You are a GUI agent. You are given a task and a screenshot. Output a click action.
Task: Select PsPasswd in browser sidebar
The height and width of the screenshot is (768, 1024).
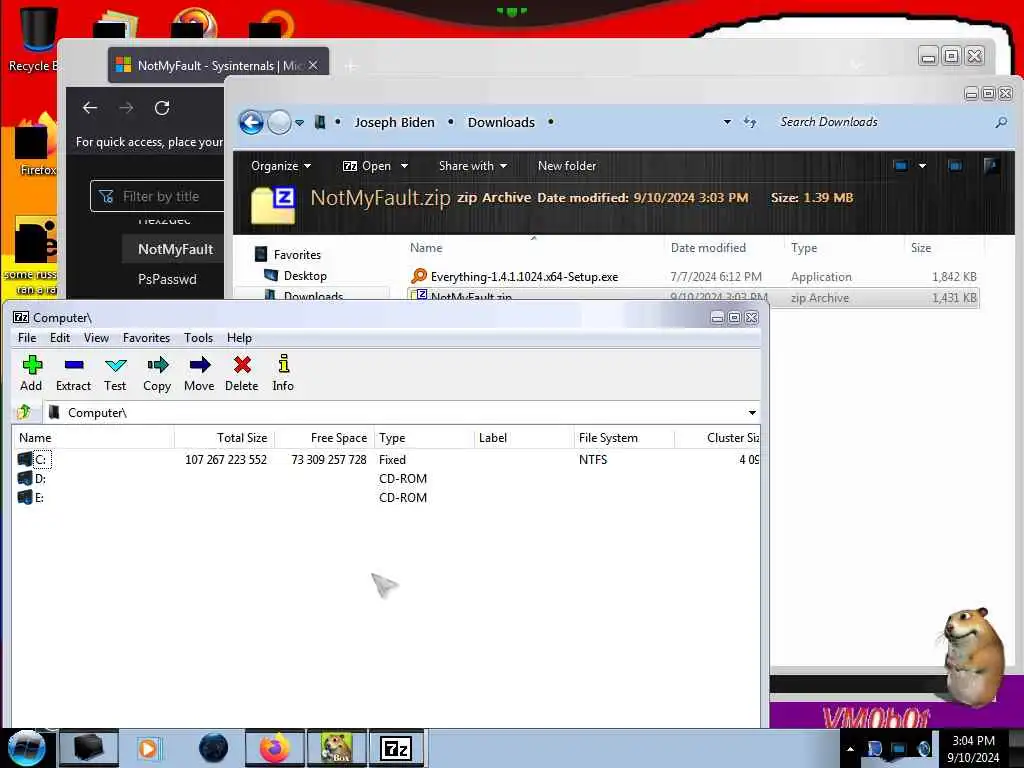coord(167,279)
